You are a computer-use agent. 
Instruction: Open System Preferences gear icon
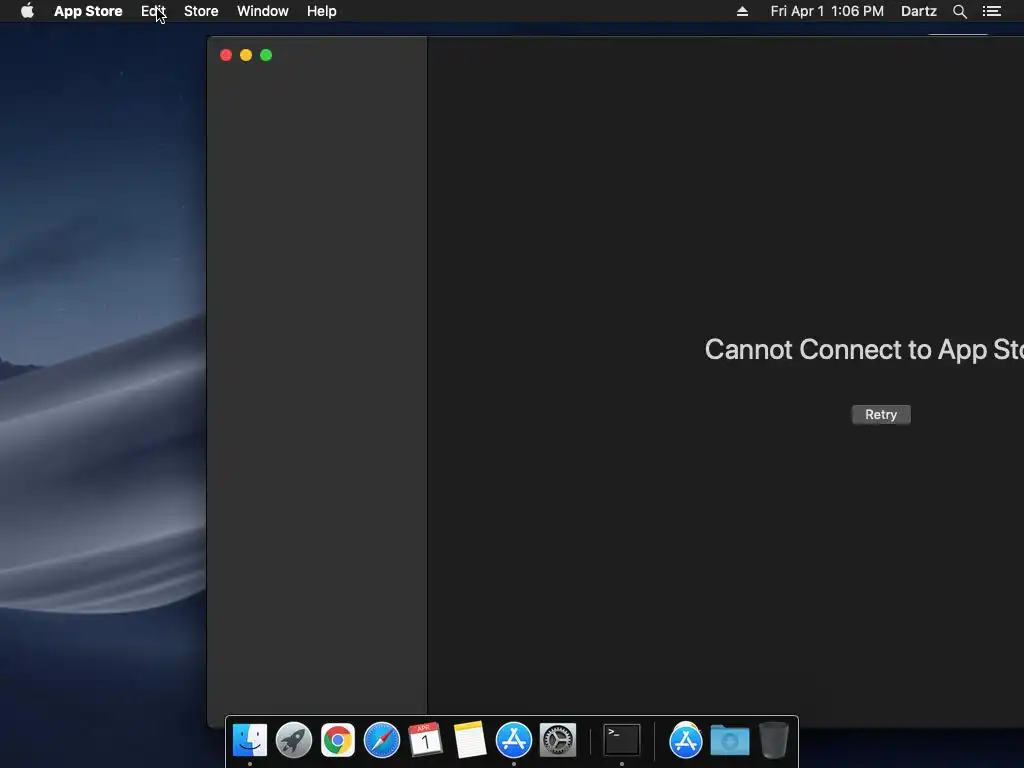click(558, 740)
